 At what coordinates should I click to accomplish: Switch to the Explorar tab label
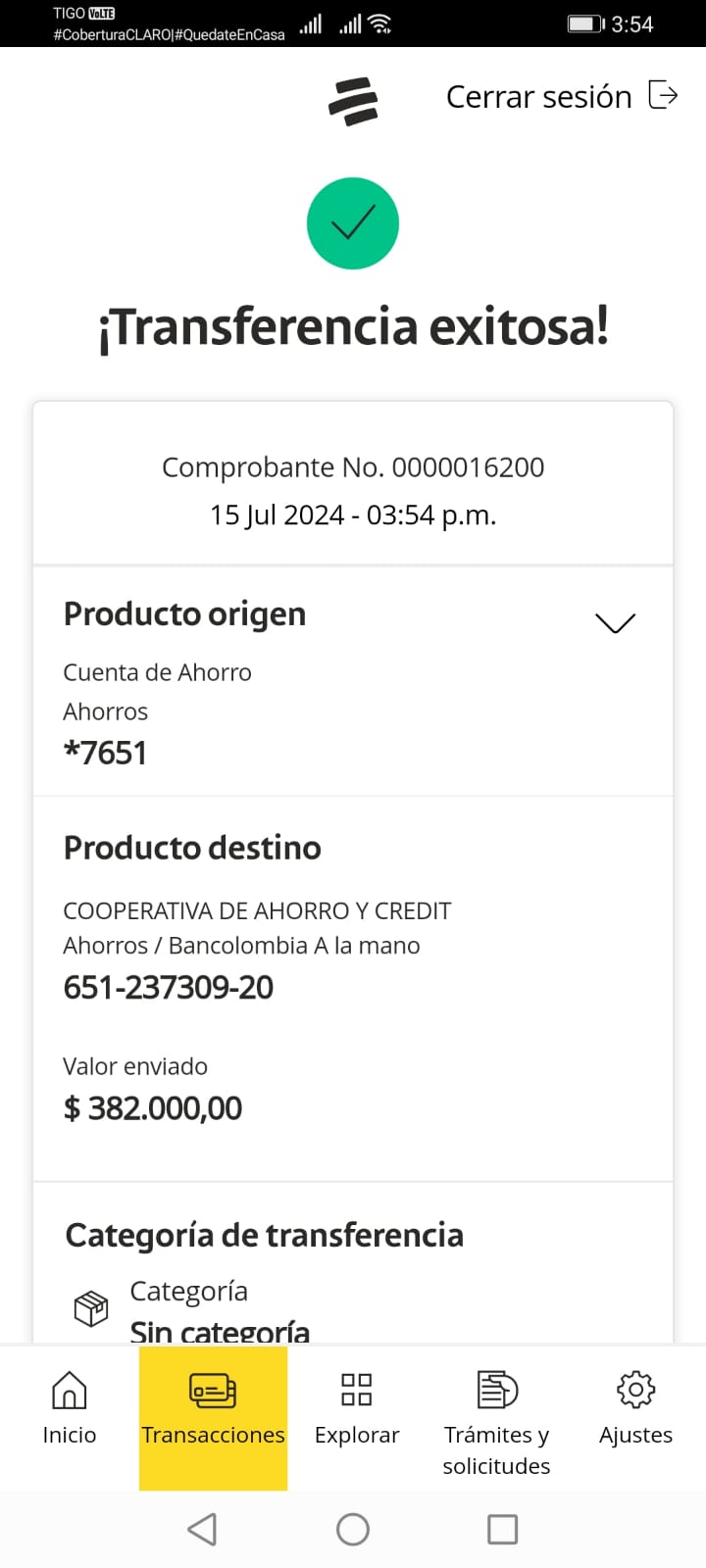tap(357, 1435)
